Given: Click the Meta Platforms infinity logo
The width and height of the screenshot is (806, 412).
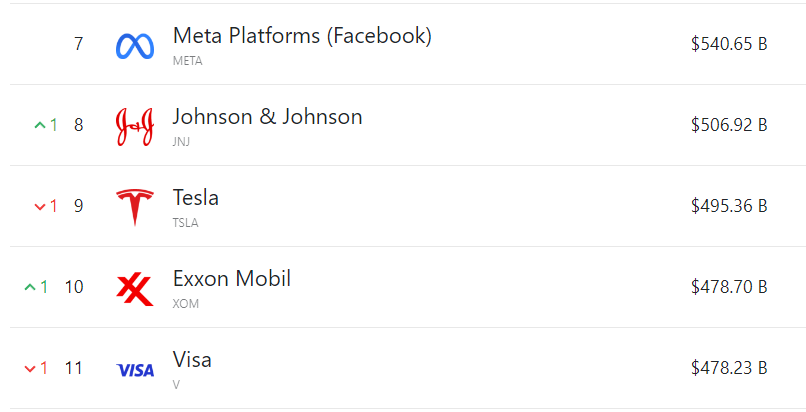Looking at the screenshot, I should (x=135, y=45).
